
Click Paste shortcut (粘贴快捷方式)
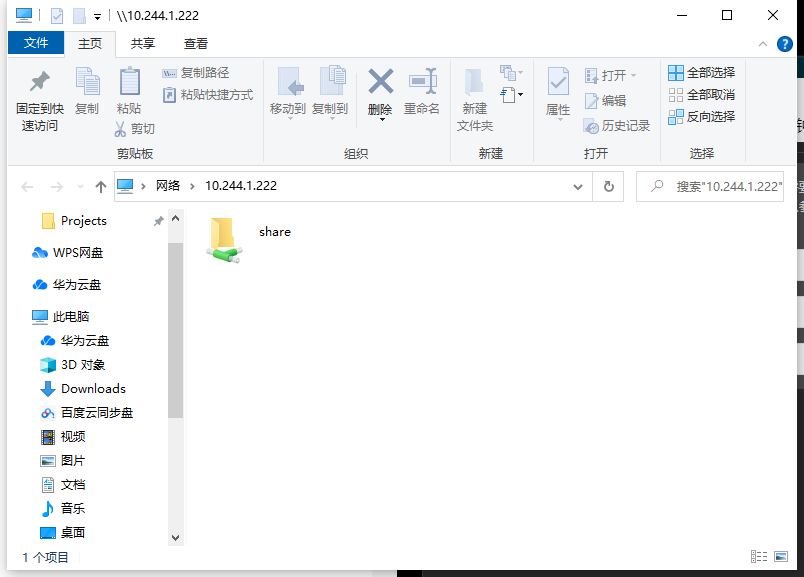tap(207, 95)
